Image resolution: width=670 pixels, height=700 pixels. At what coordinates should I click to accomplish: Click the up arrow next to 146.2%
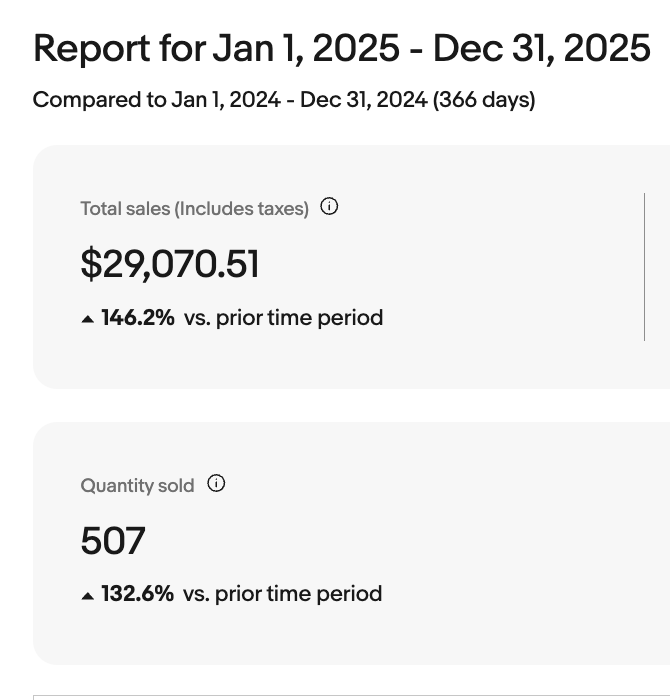tap(88, 319)
